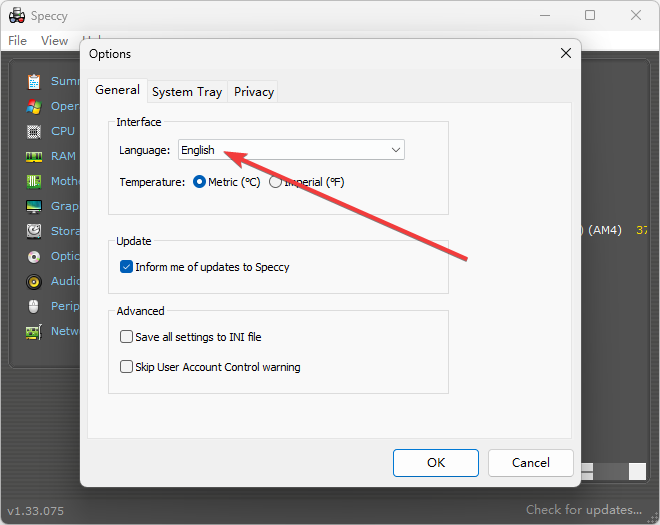The image size is (660, 525).
Task: Confirm options with the OK button
Action: click(x=436, y=463)
